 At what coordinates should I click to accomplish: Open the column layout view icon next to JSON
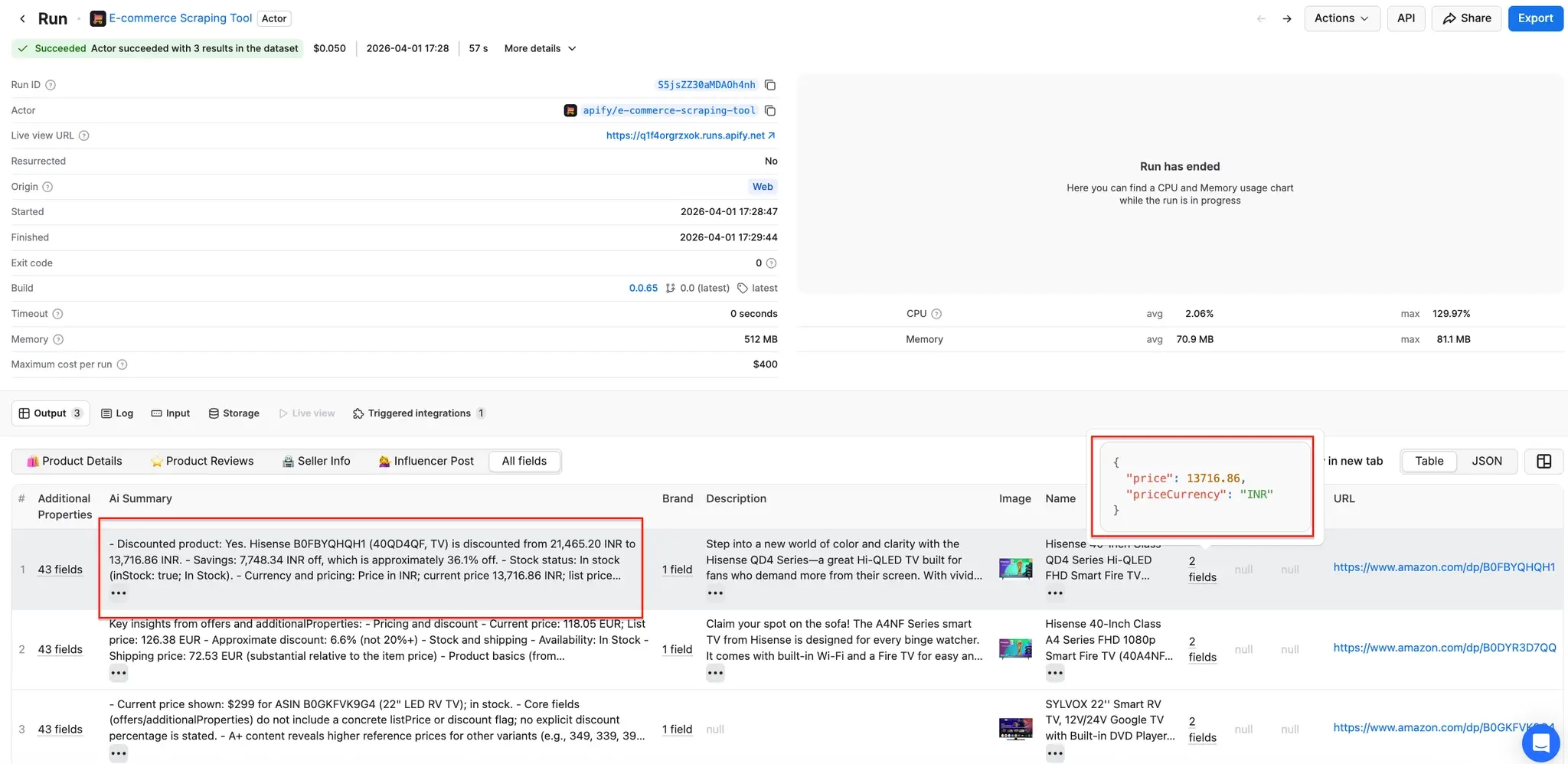coord(1543,461)
